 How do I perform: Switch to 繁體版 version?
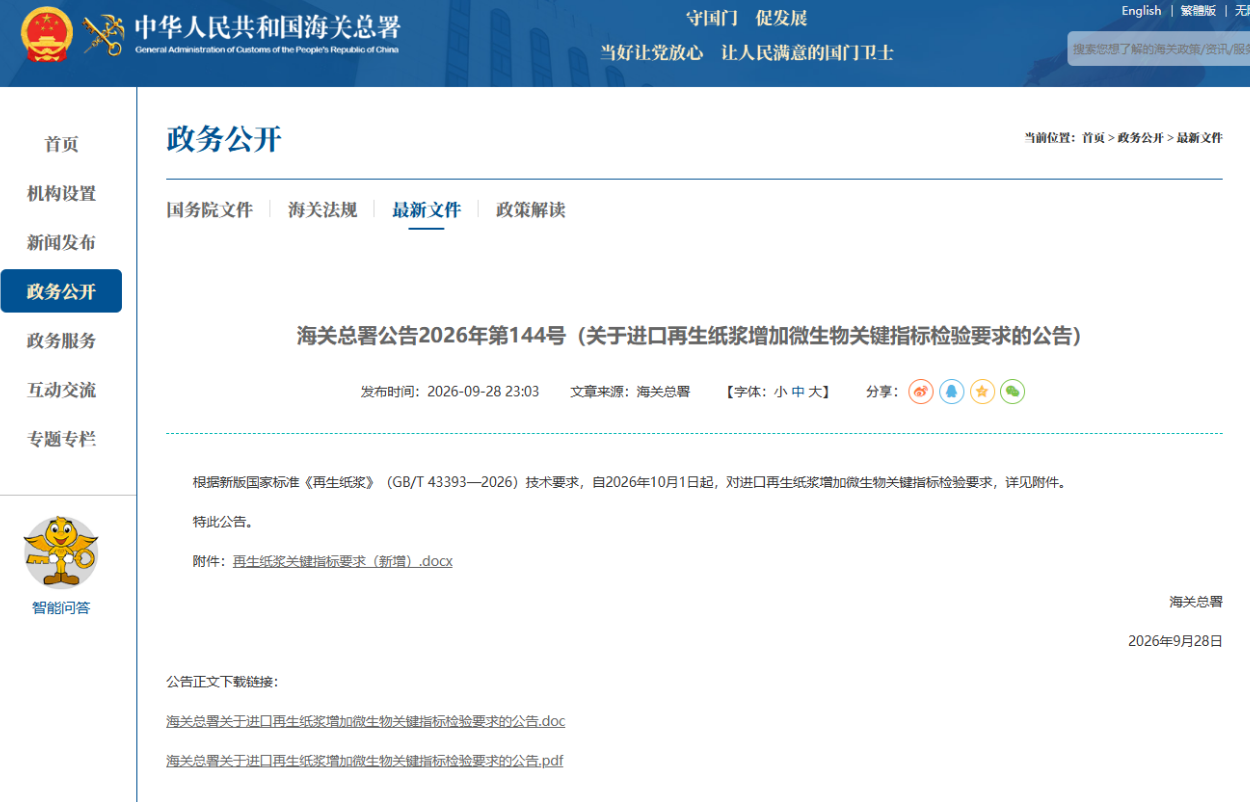pos(1198,11)
